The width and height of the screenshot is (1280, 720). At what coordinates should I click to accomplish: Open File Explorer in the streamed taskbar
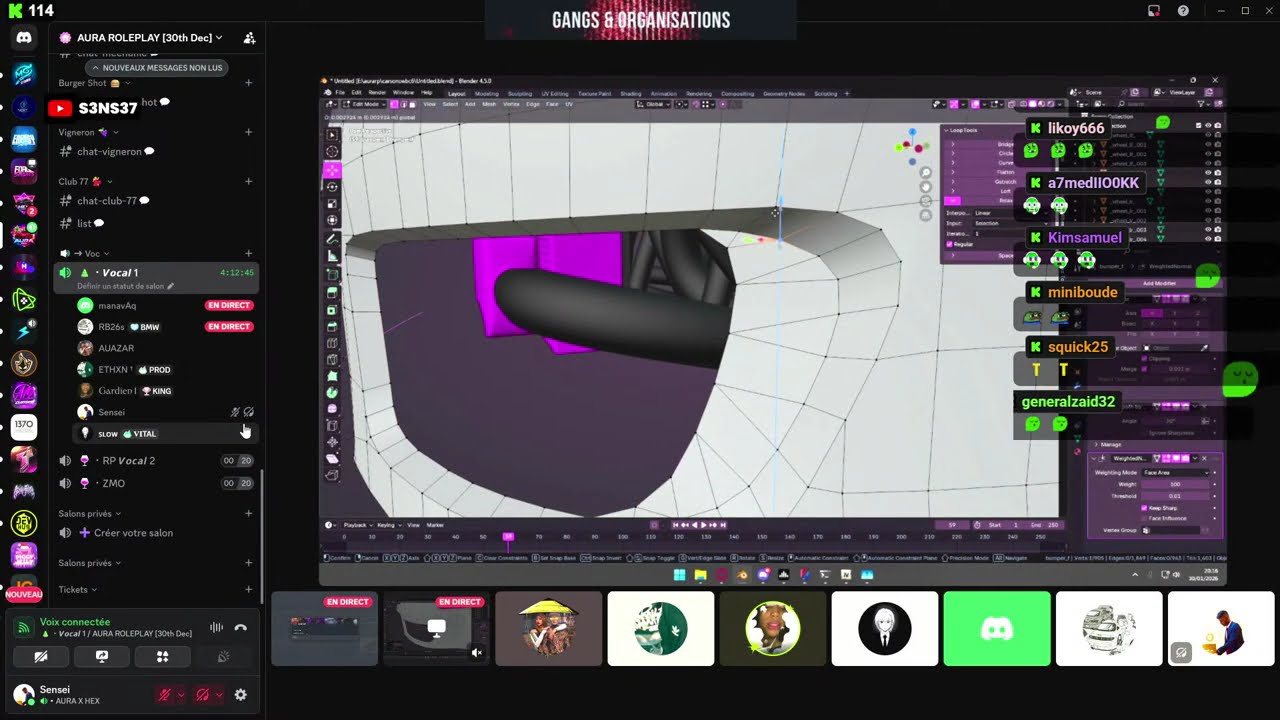click(700, 575)
